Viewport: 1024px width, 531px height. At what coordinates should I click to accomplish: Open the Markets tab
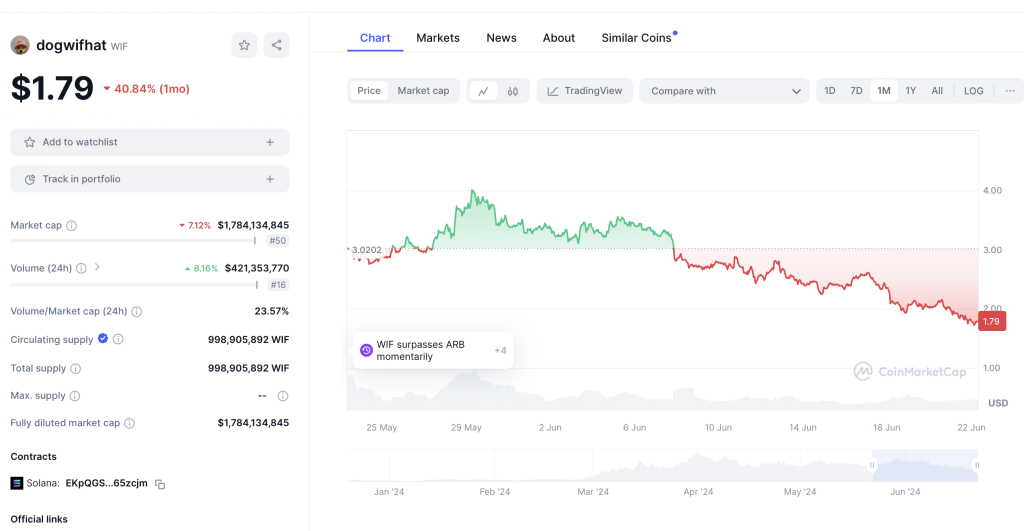coord(438,38)
